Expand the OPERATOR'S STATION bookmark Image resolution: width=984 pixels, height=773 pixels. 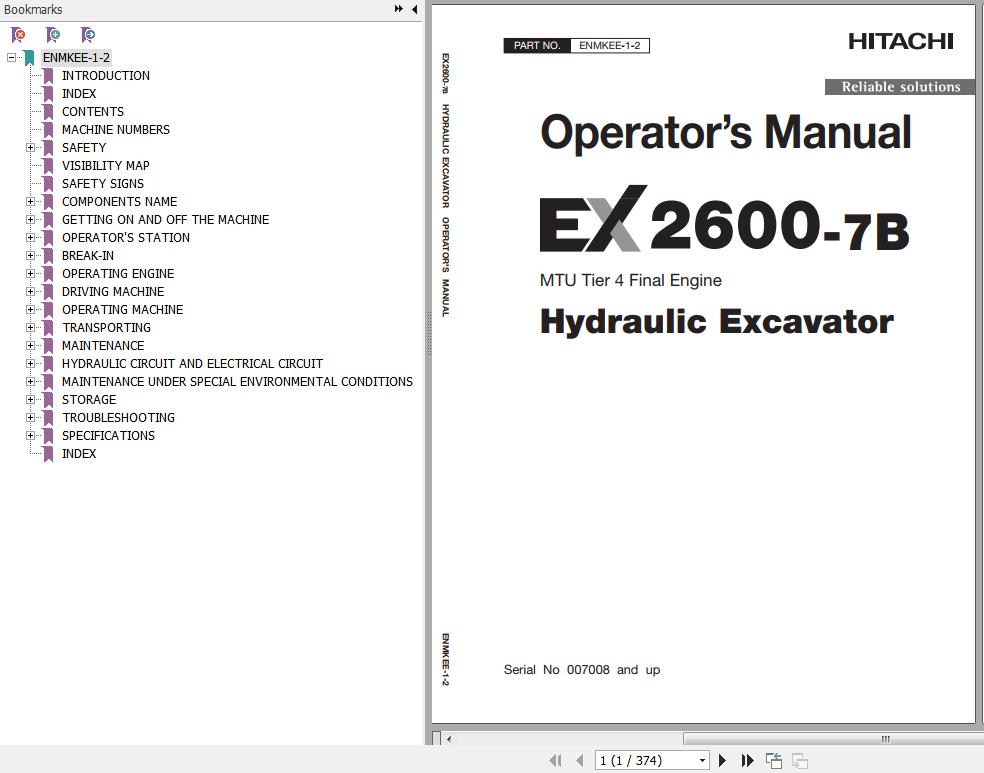click(30, 238)
